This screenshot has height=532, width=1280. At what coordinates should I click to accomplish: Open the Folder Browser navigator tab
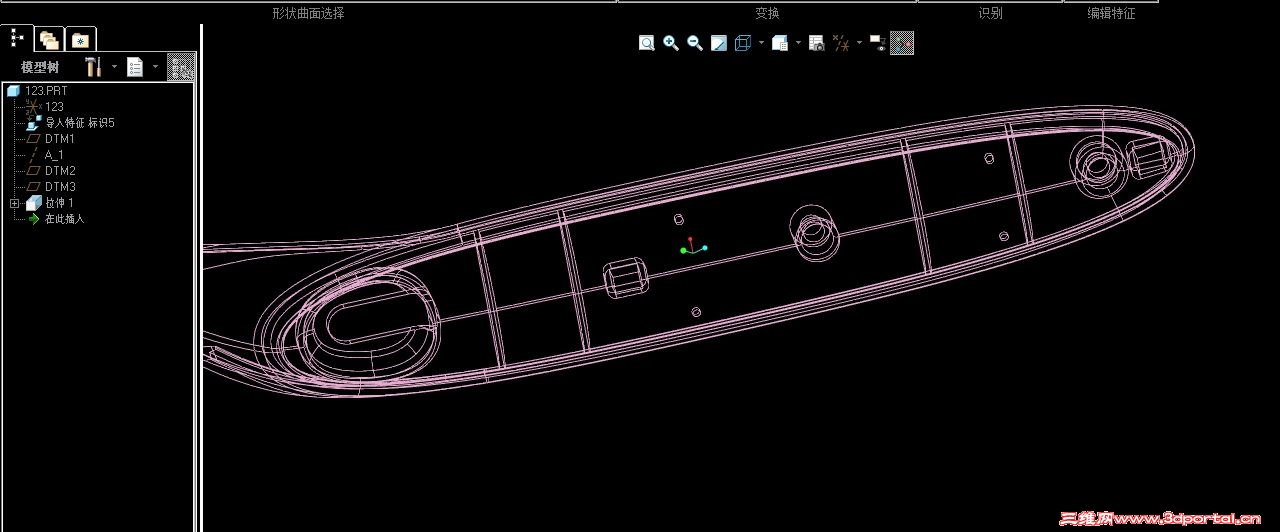coord(49,40)
